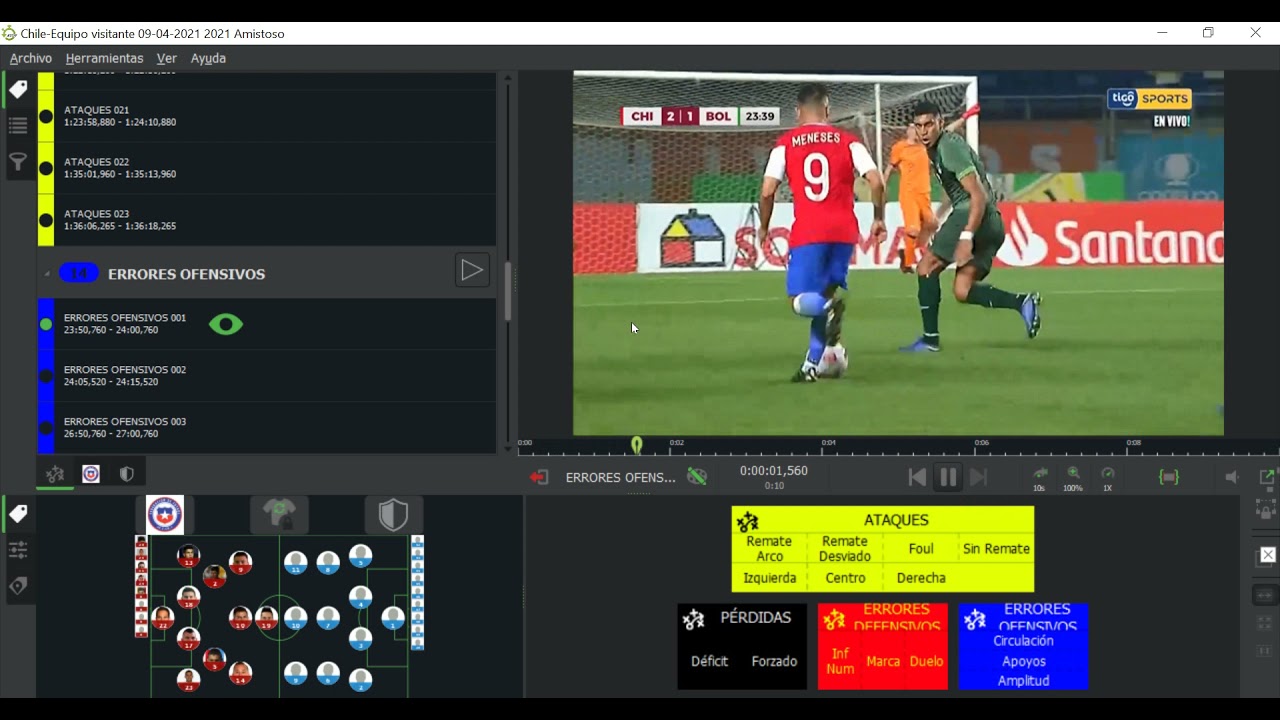The width and height of the screenshot is (1280, 720).
Task: Click the large rival shield button
Action: tap(393, 515)
